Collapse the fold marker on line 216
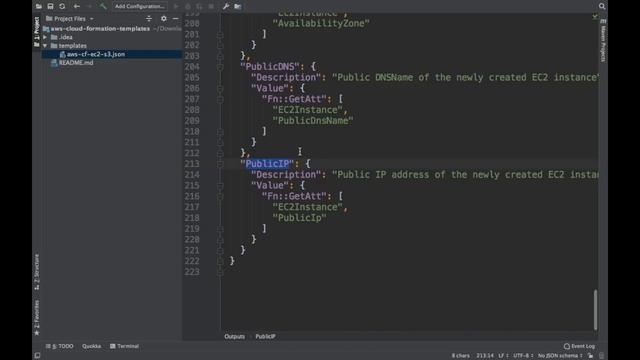Image resolution: width=640 pixels, height=360 pixels. pos(220,196)
